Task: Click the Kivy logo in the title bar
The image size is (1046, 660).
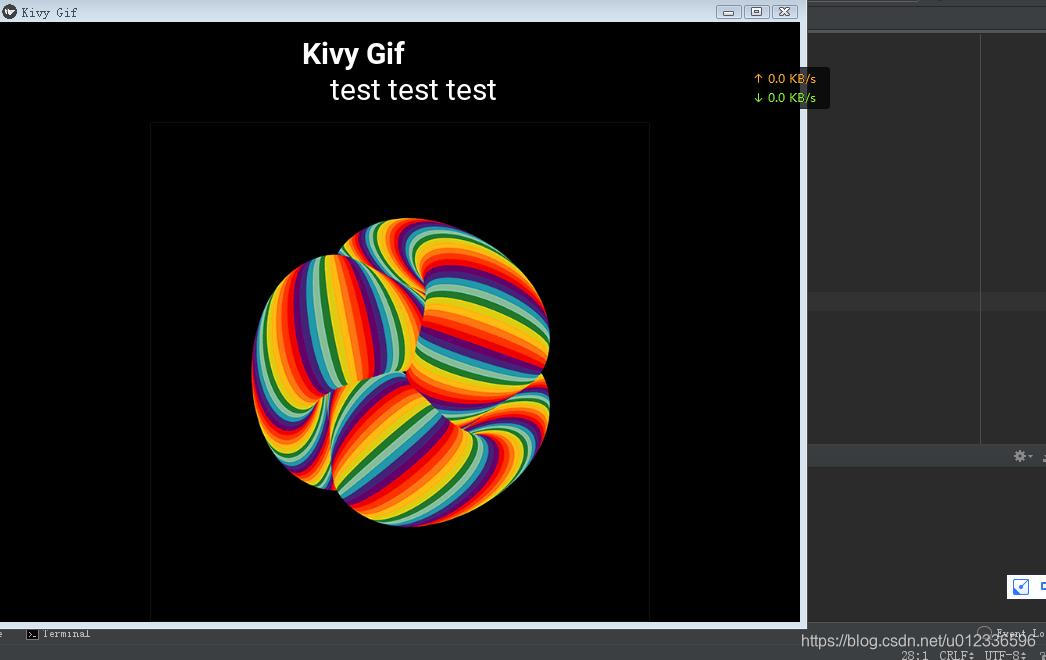Action: click(10, 11)
